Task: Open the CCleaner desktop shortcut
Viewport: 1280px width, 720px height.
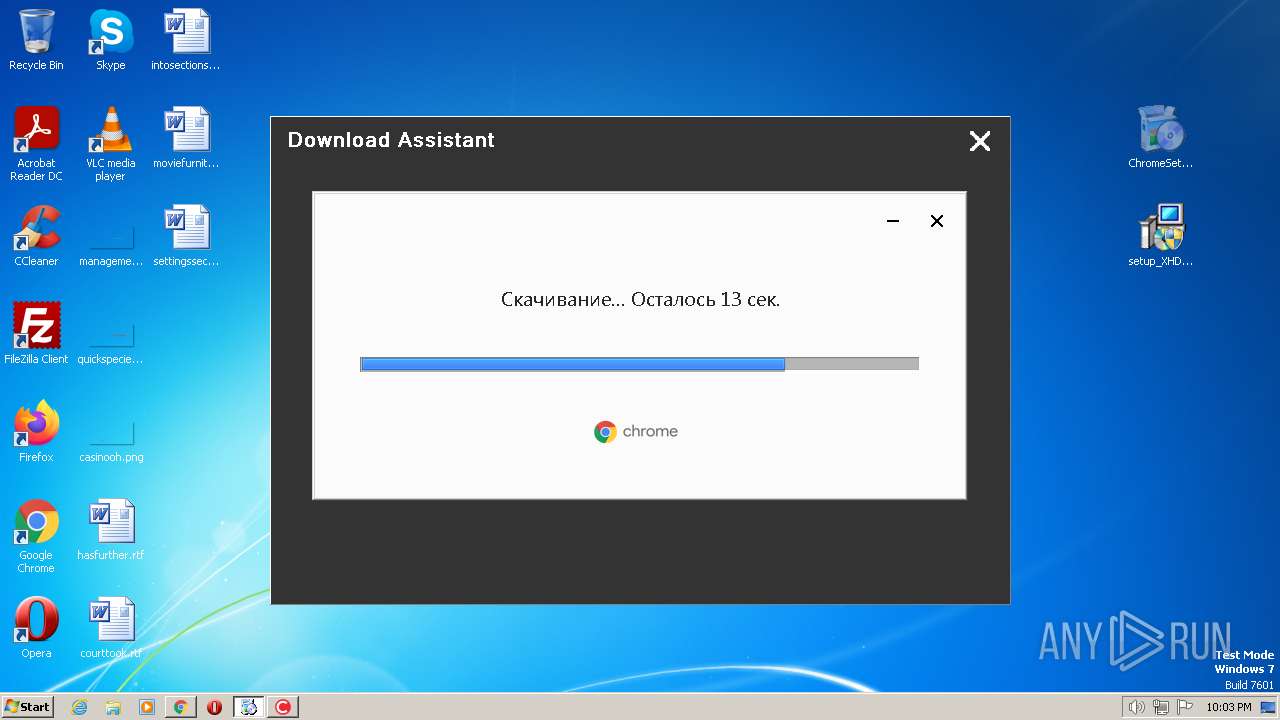Action: click(36, 236)
